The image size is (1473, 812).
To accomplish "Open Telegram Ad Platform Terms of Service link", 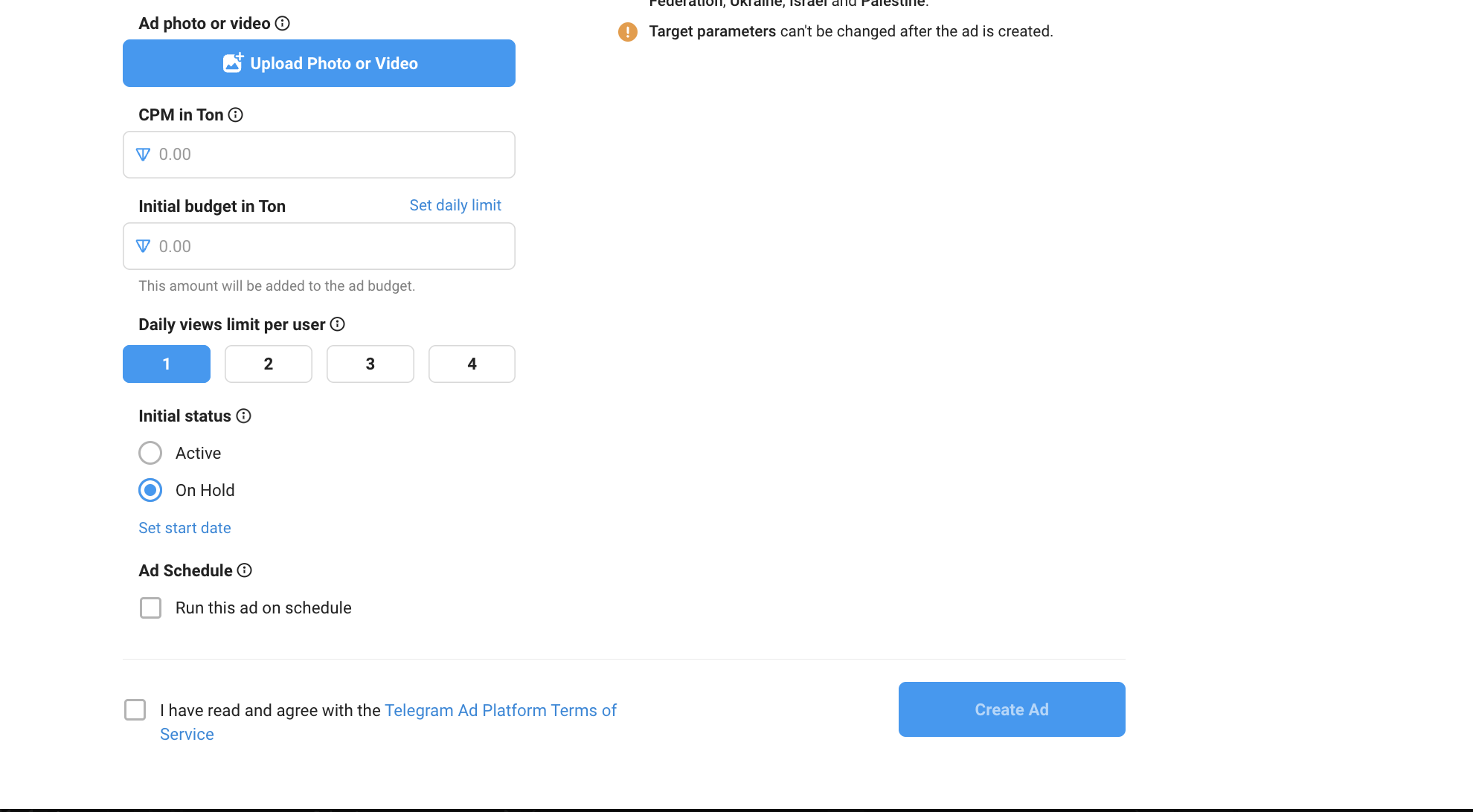I will click(x=388, y=722).
